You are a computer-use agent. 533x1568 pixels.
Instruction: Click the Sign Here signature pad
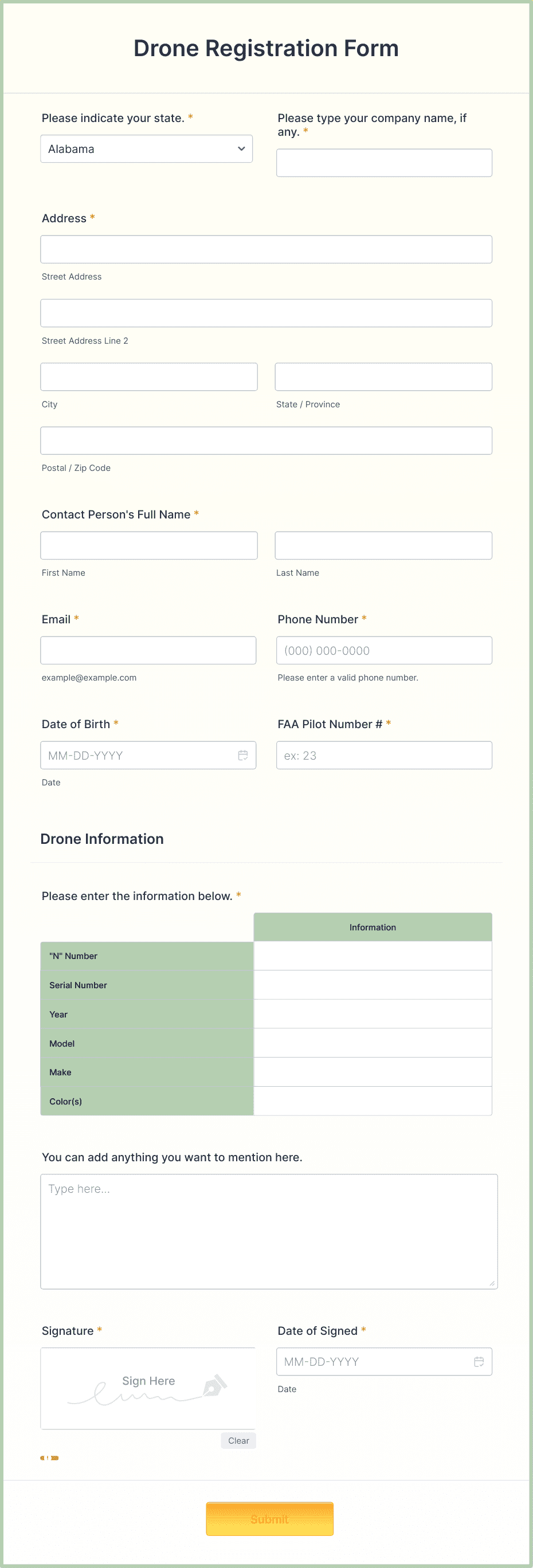click(x=148, y=1389)
